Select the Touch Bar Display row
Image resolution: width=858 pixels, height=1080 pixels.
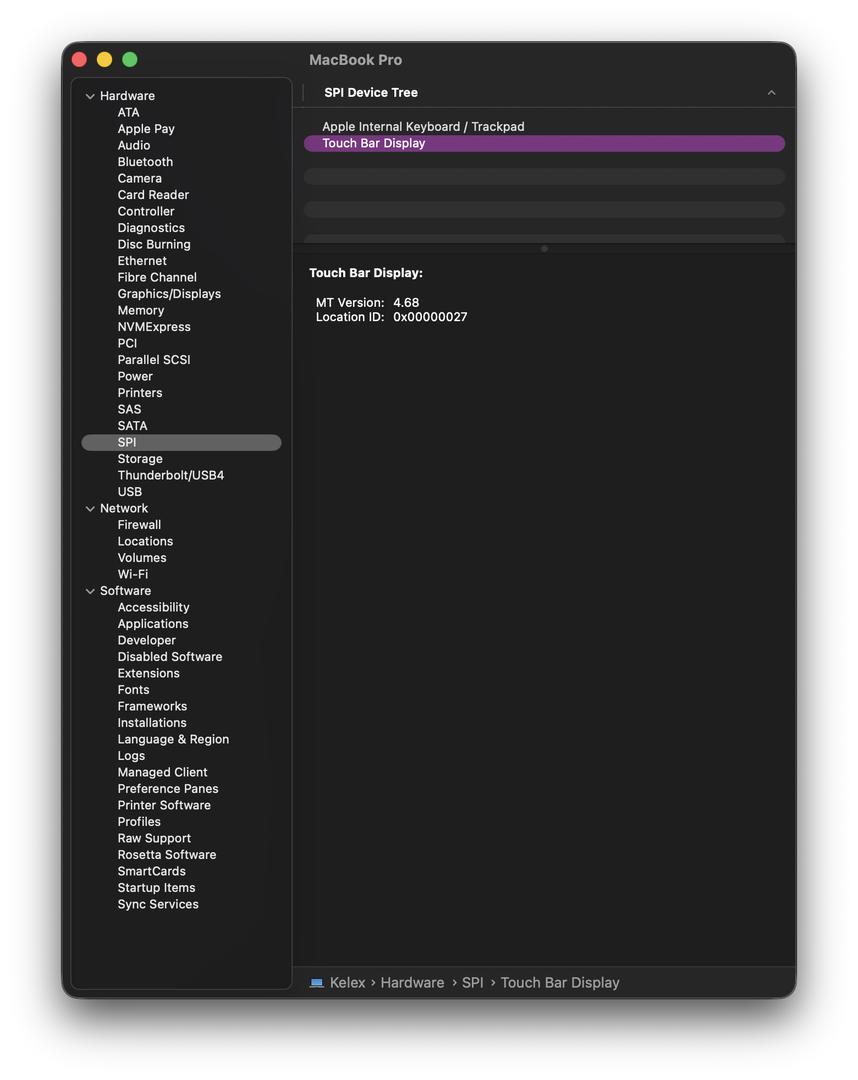click(374, 144)
